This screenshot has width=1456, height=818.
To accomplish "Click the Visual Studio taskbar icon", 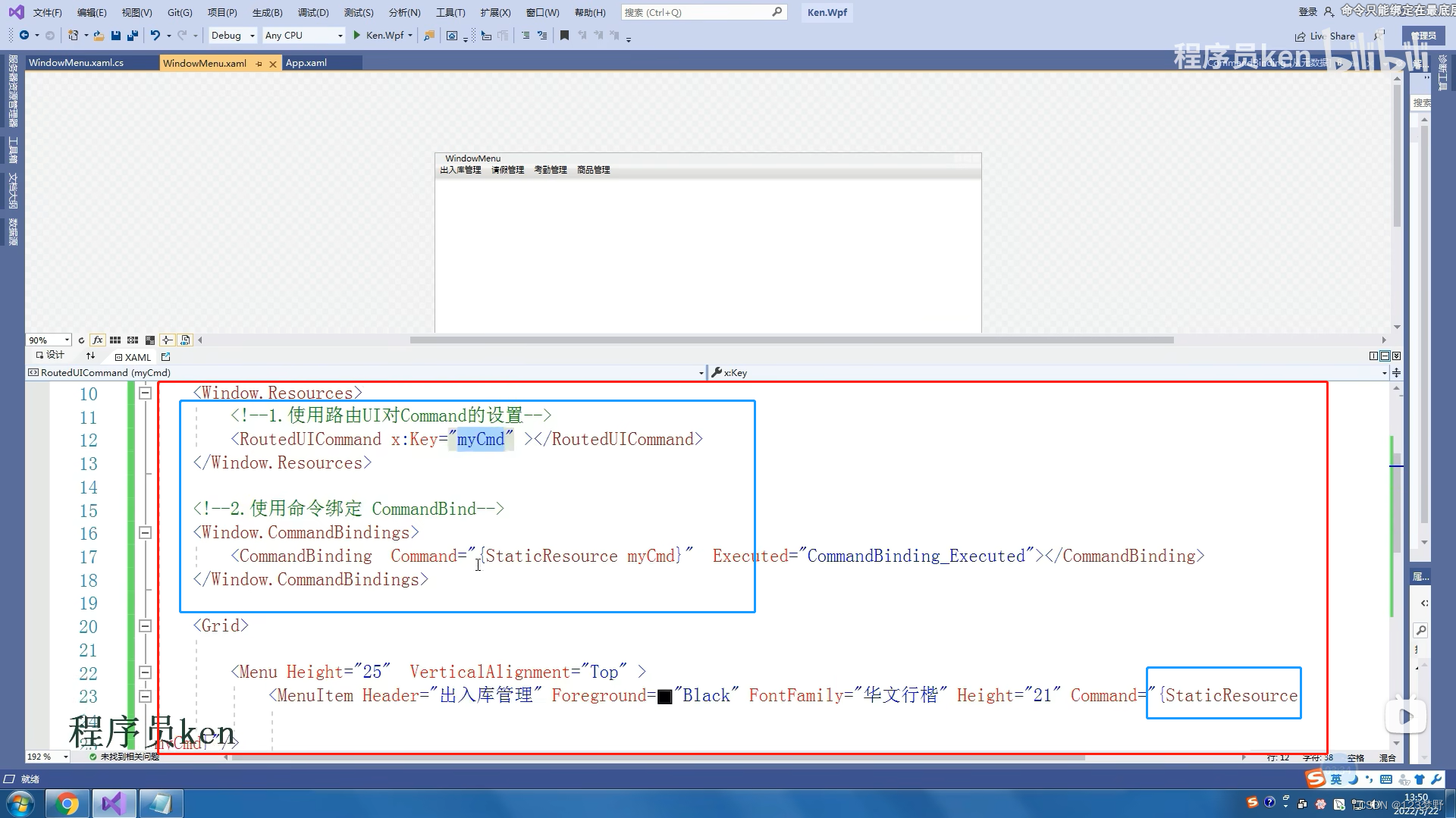I will (114, 804).
